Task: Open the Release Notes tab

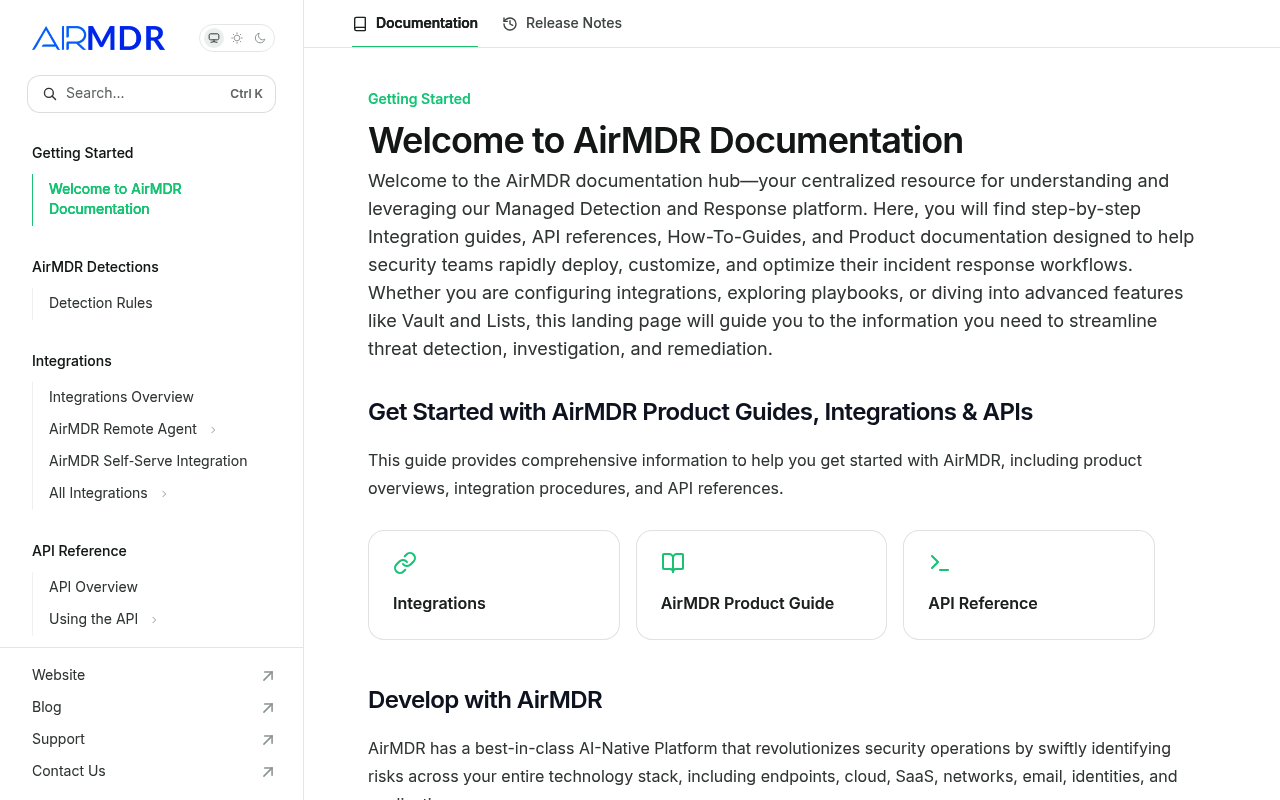Action: tap(562, 23)
